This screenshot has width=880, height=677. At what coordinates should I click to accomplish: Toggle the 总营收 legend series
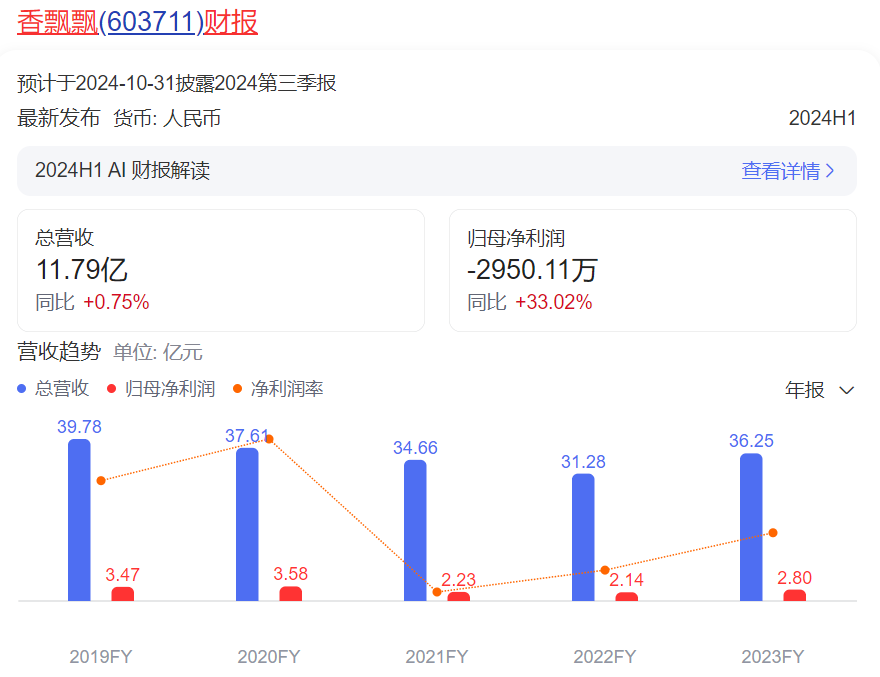[62, 389]
